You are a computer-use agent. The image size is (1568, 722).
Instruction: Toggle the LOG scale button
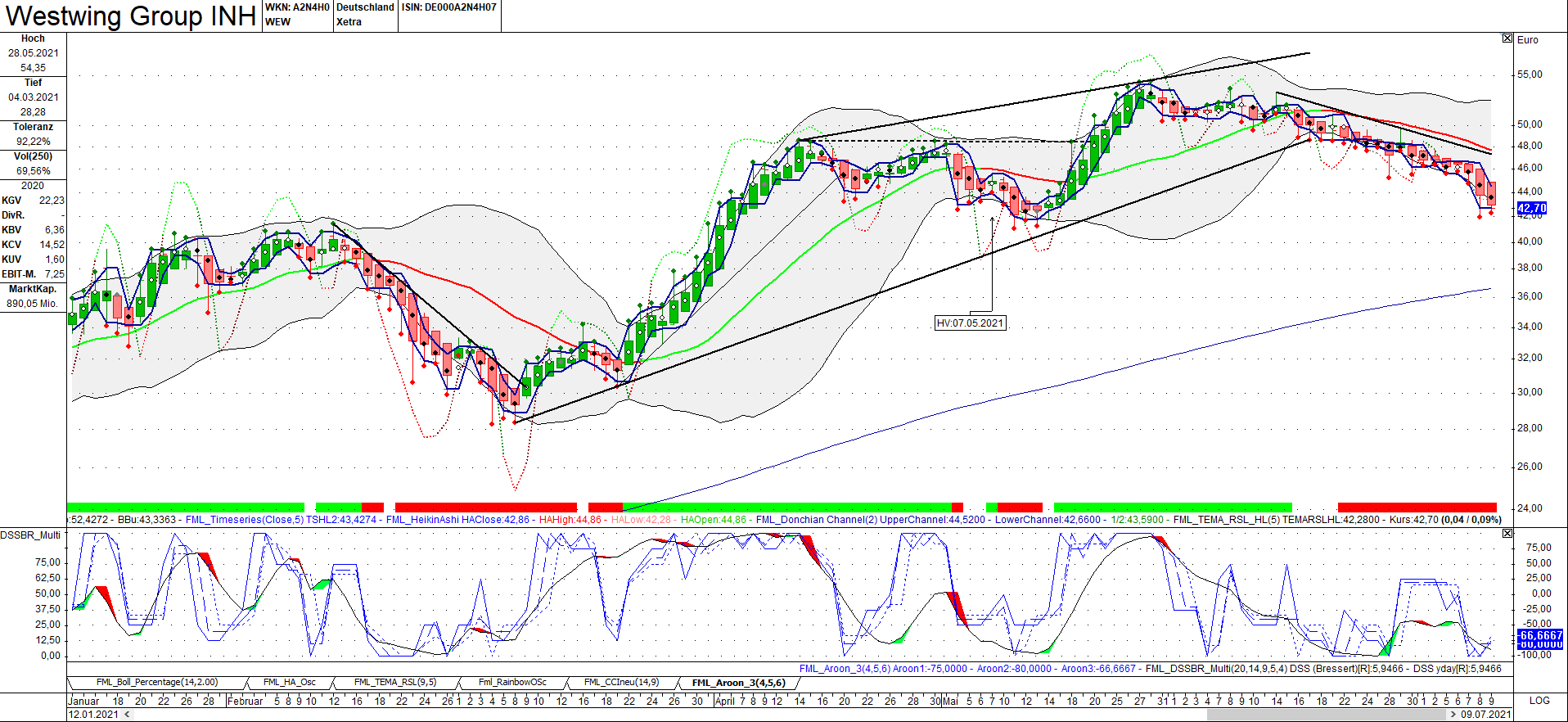[x=1539, y=700]
